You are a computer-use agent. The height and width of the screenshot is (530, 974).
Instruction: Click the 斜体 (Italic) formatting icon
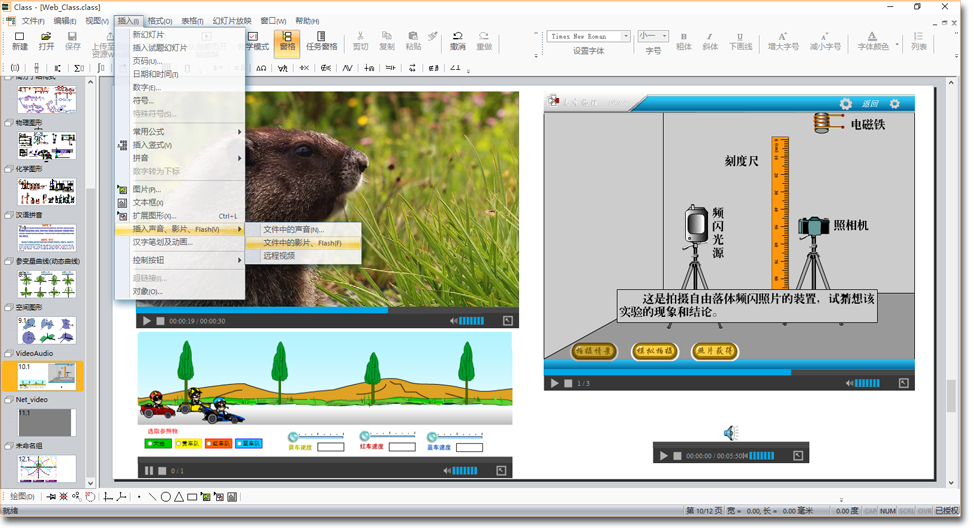pos(710,40)
